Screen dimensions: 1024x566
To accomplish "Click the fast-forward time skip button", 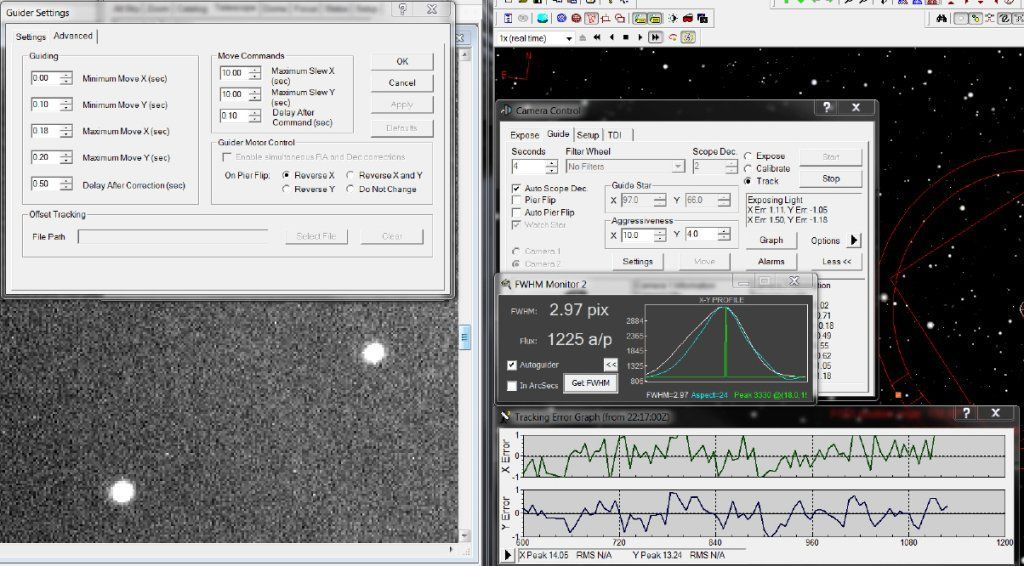I will tap(655, 37).
